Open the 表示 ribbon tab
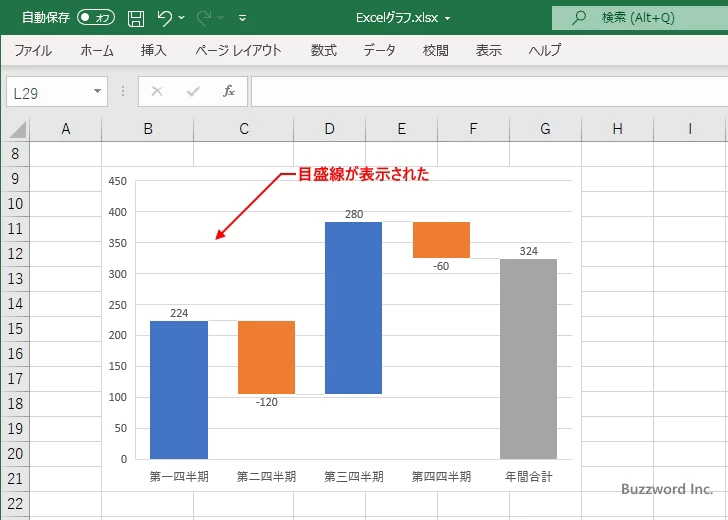The image size is (728, 520). click(488, 50)
